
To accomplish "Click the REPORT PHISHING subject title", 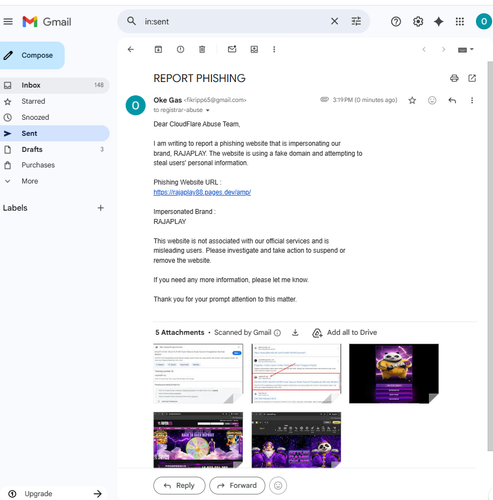I will pyautogui.click(x=199, y=78).
